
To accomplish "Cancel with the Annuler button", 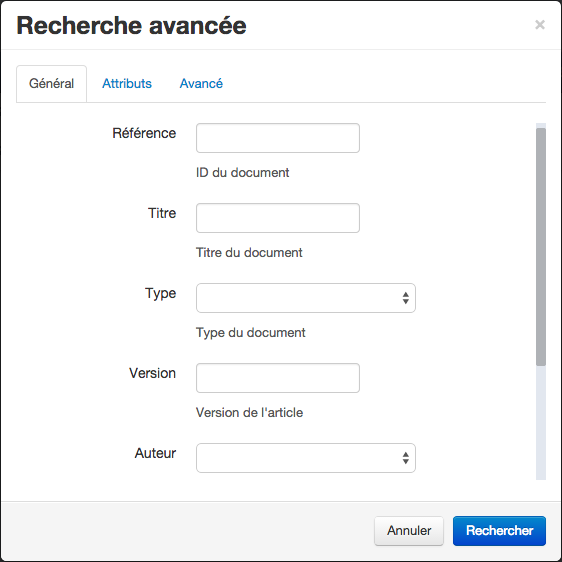I will point(409,531).
